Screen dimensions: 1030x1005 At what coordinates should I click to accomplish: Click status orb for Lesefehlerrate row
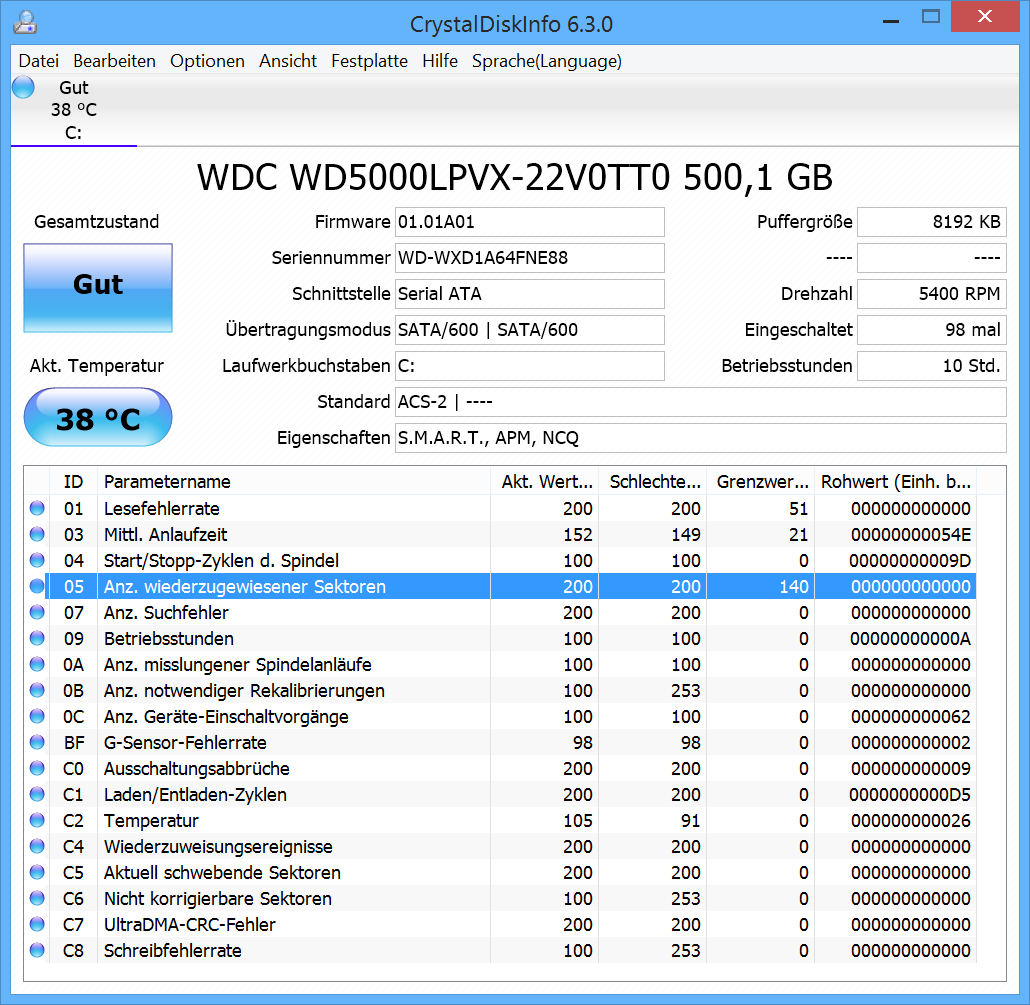(x=37, y=508)
